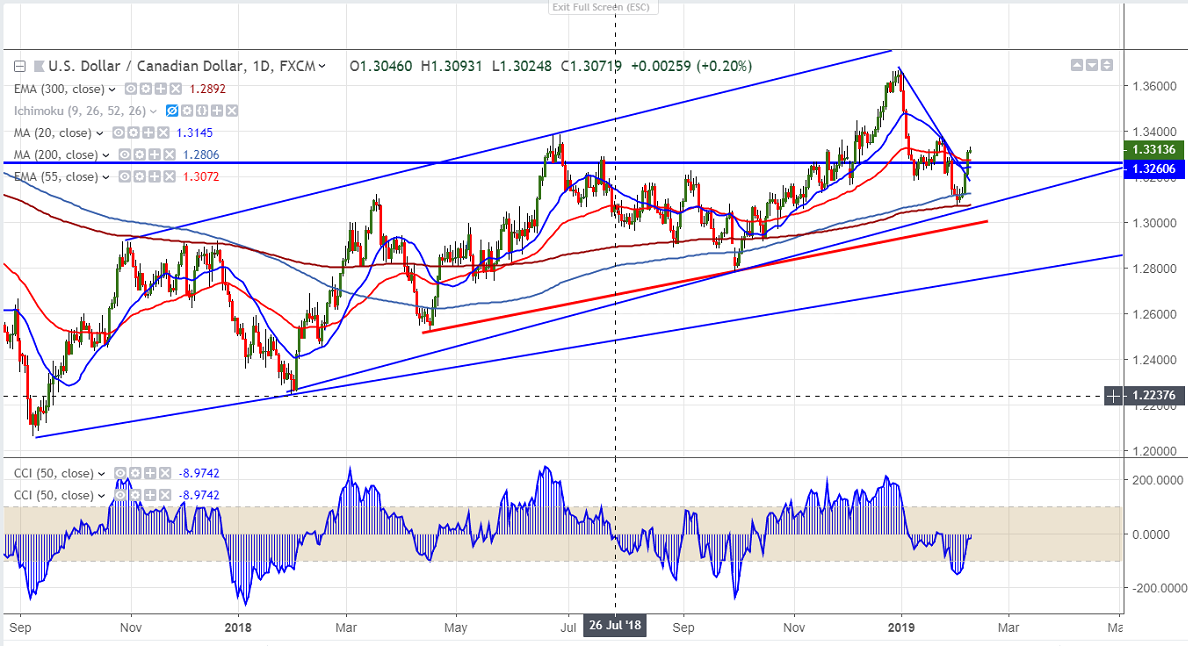Click the 26 Jul '18 date marker
1188x646 pixels.
tap(614, 626)
